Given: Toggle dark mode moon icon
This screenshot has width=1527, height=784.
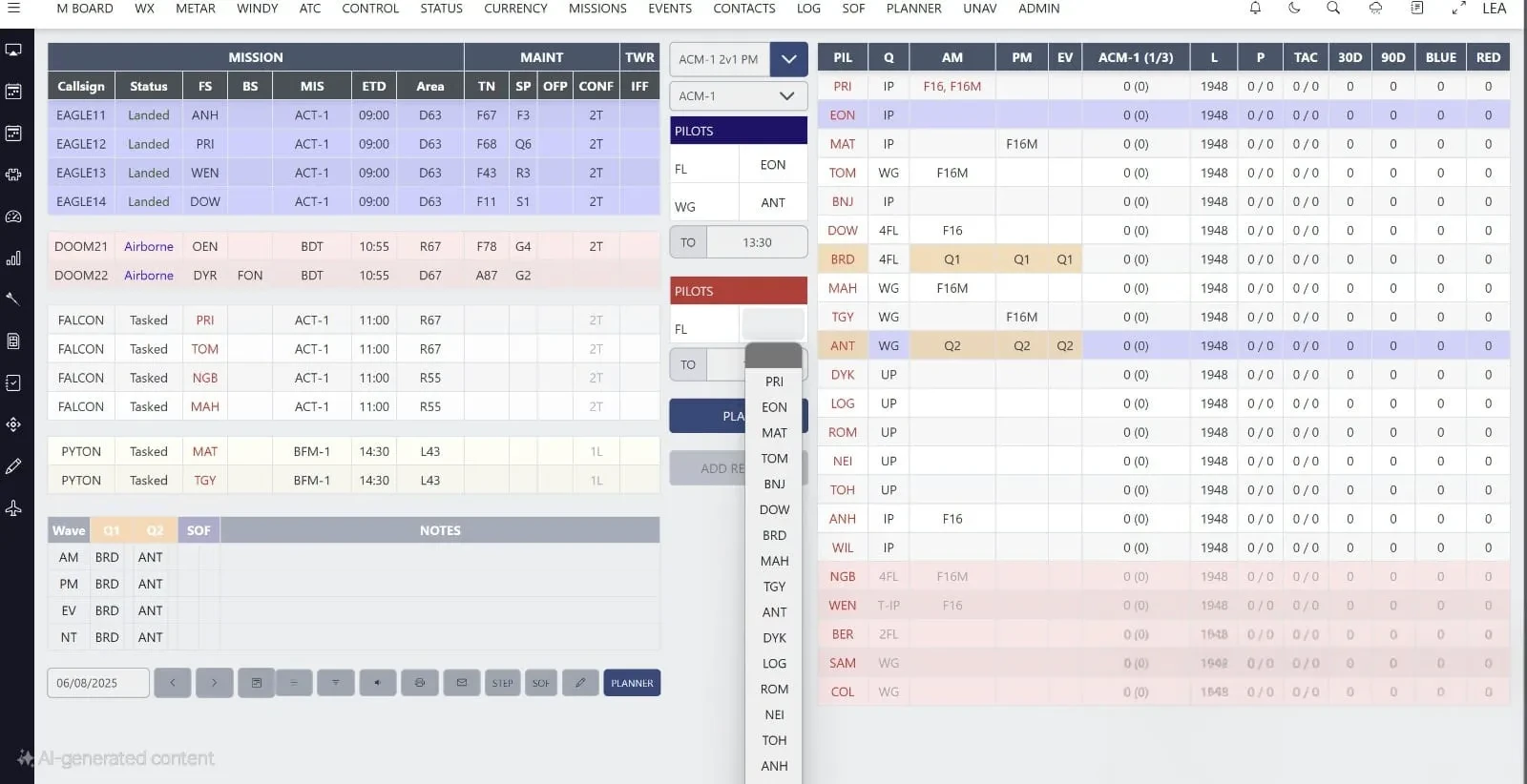Looking at the screenshot, I should [1294, 8].
